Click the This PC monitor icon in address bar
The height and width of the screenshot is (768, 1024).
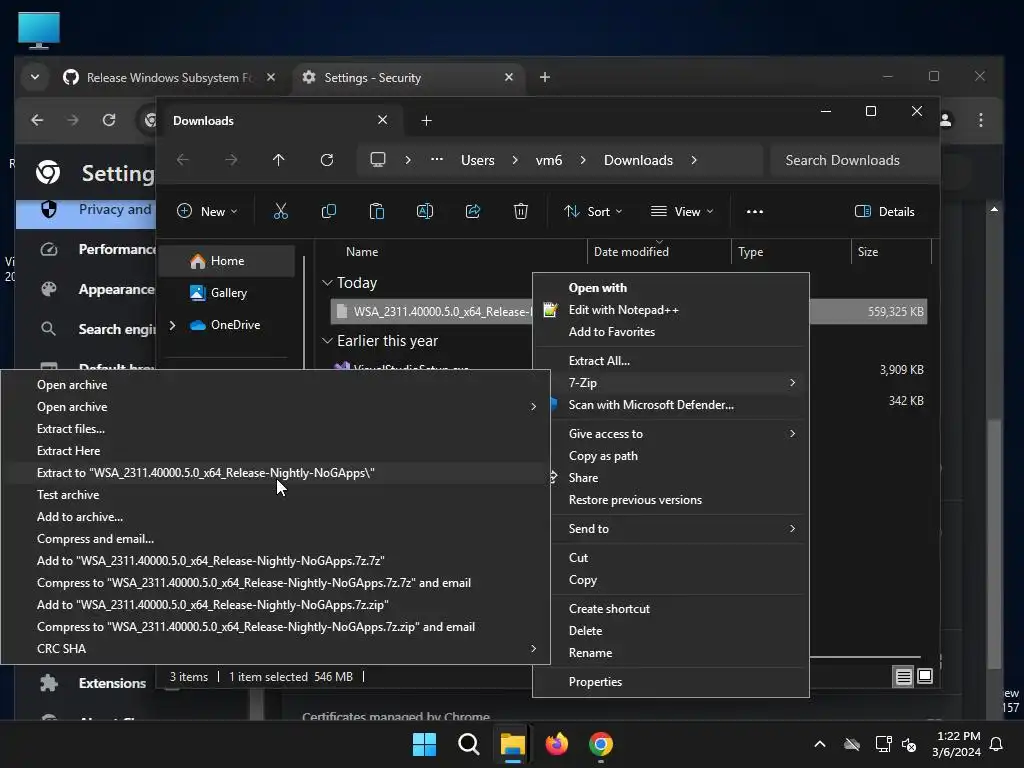tap(378, 160)
